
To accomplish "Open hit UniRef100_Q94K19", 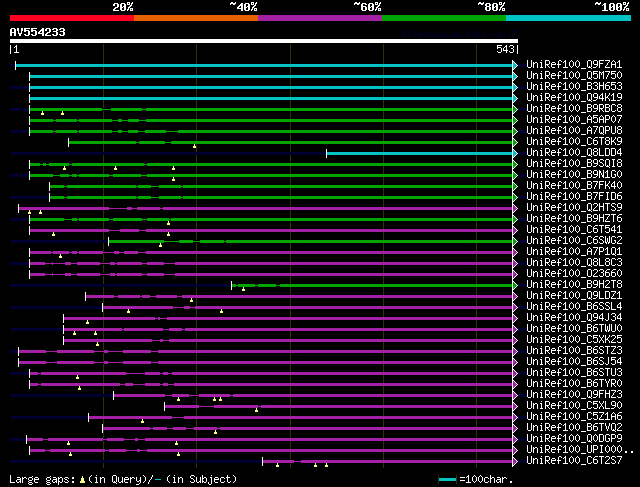I will click(574, 98).
